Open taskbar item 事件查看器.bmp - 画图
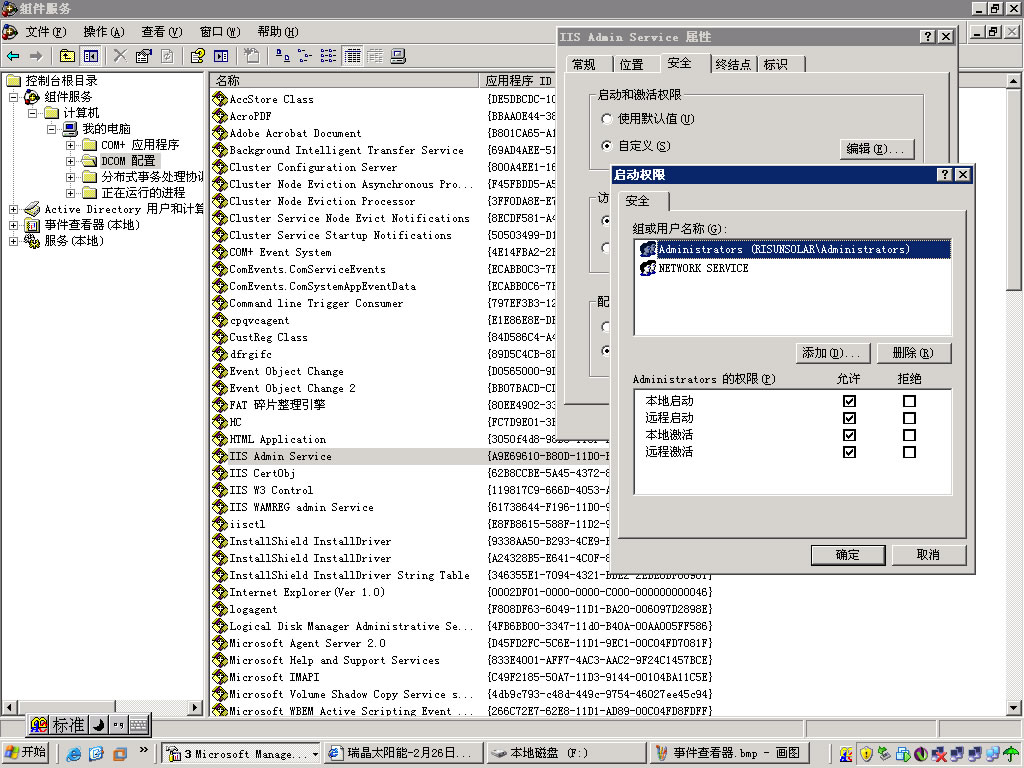The height and width of the screenshot is (768, 1024). tap(731, 753)
